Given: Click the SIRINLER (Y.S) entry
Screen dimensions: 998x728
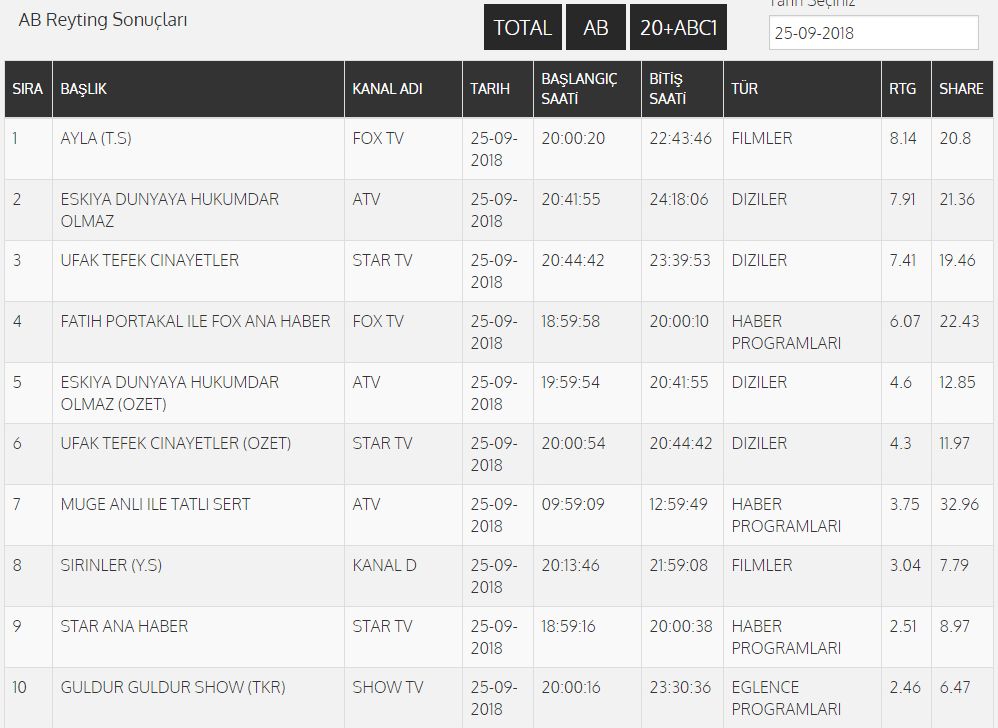Looking at the screenshot, I should [x=111, y=565].
